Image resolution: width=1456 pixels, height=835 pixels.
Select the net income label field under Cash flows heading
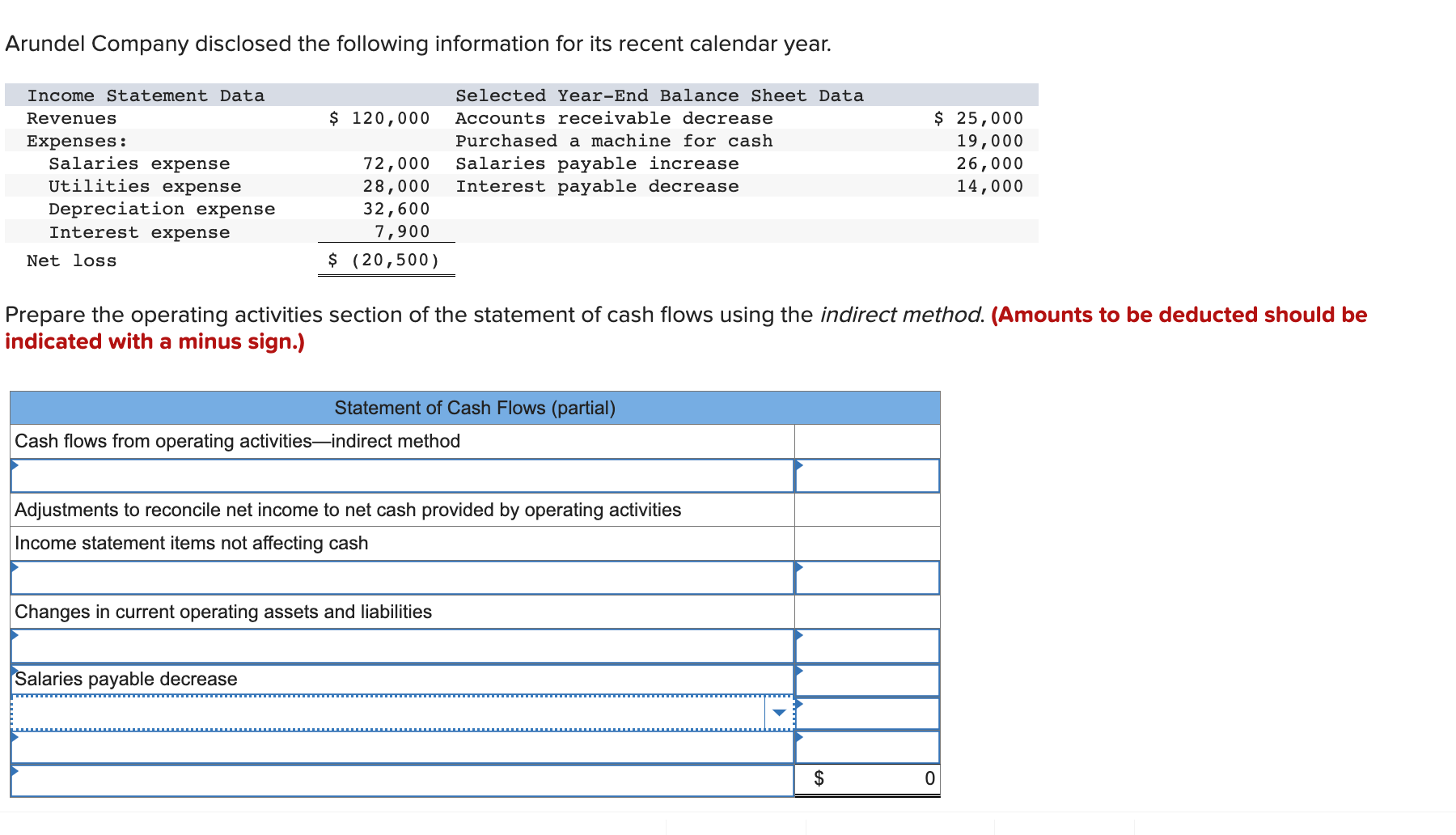click(x=402, y=476)
